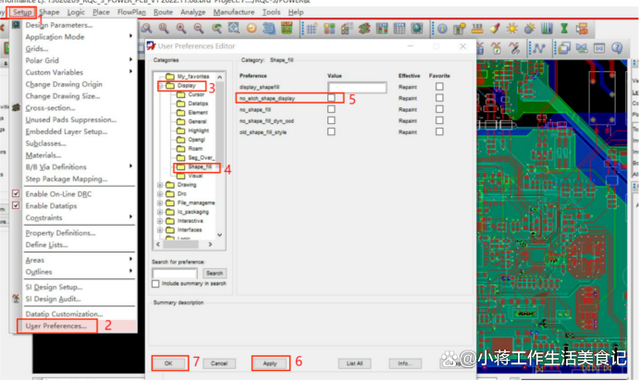Select the measure ruler 123 icon

click(x=477, y=29)
